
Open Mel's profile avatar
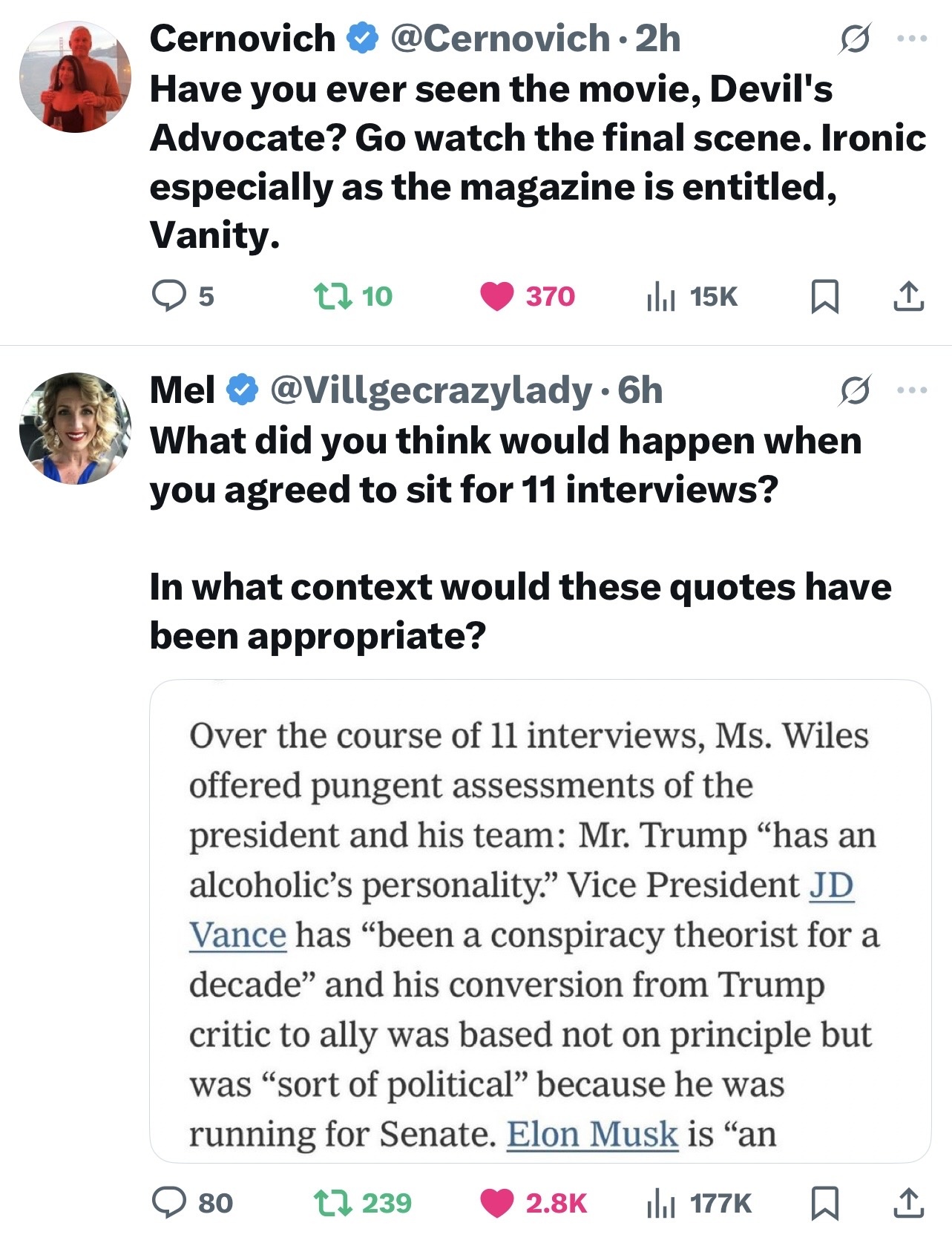click(75, 428)
